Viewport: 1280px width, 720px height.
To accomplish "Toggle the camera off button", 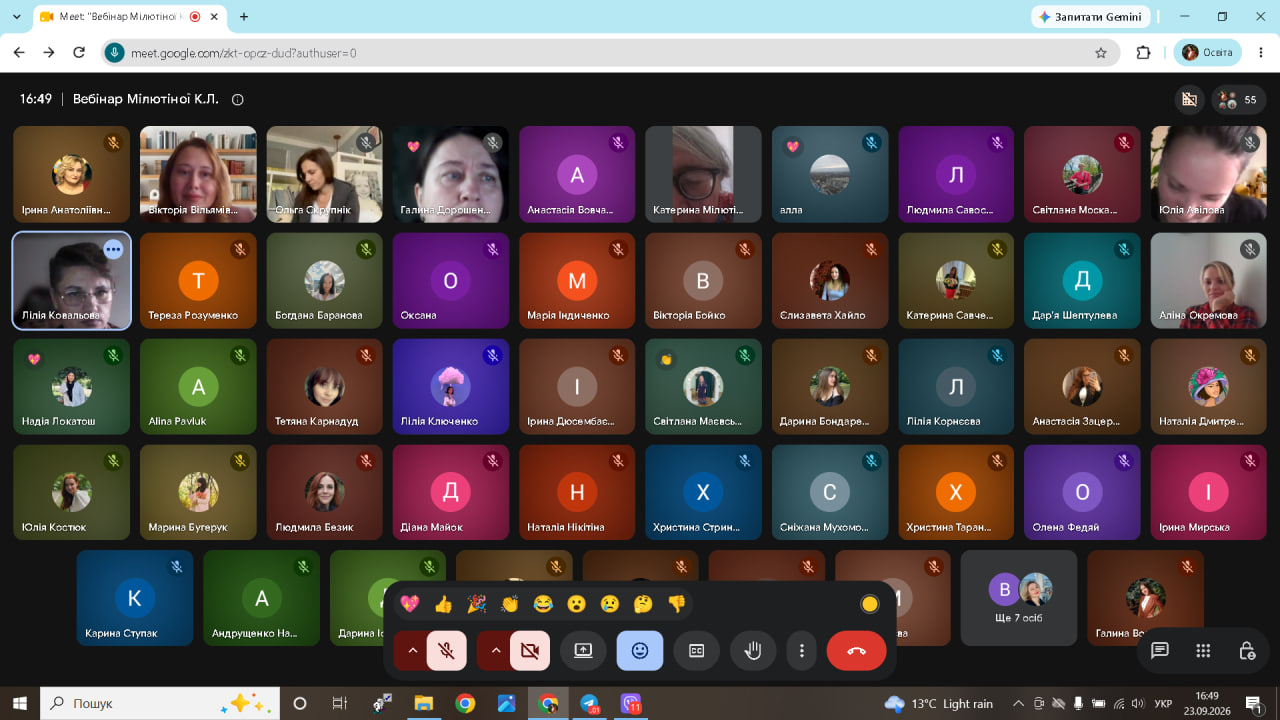I will pos(530,651).
